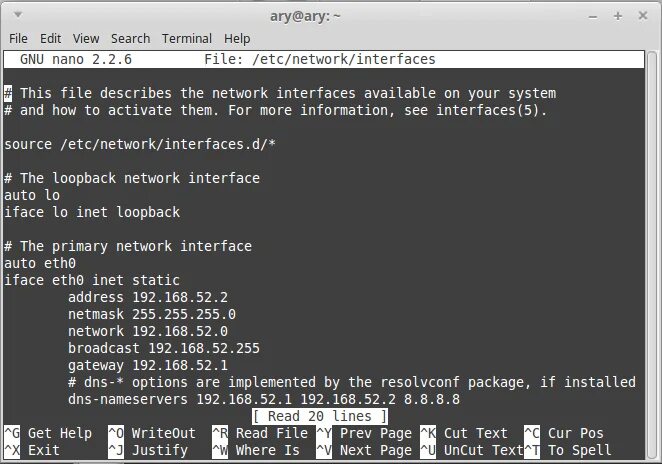Open the Edit menu
This screenshot has width=662, height=464.
coord(50,38)
